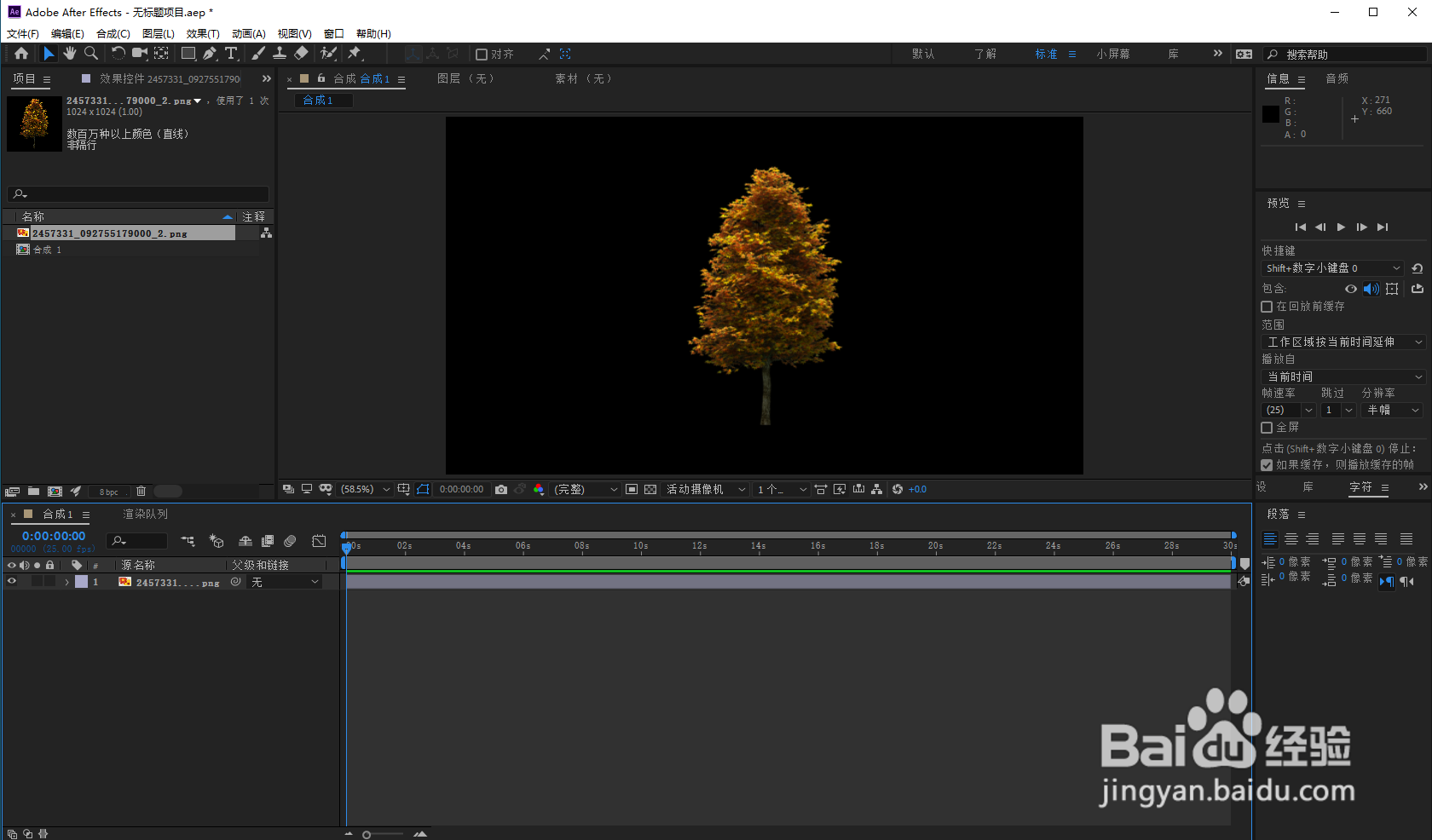
Task: Toggle hide shy layers switch in timeline
Action: pos(245,541)
